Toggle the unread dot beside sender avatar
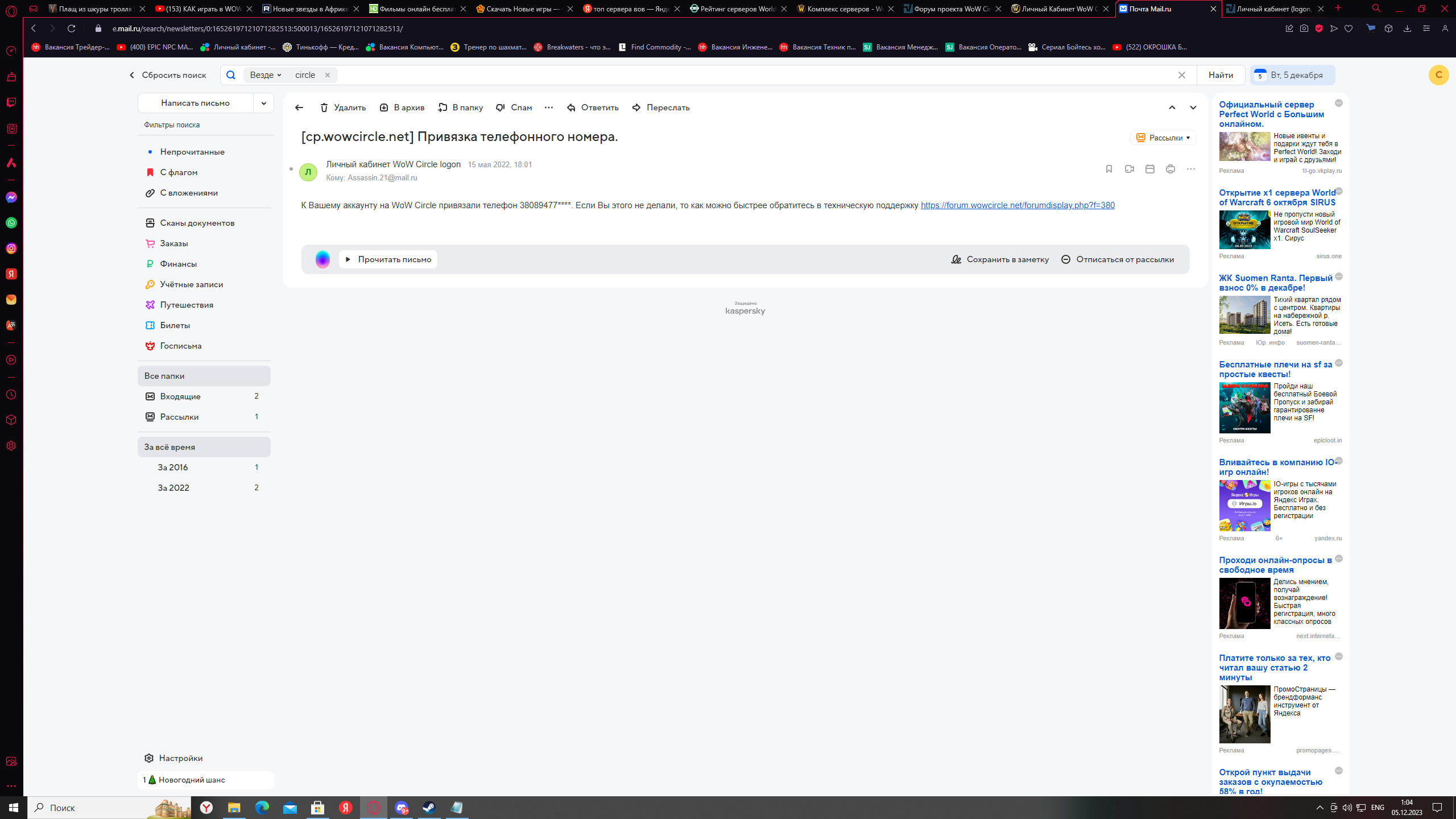This screenshot has width=1456, height=819. click(291, 169)
